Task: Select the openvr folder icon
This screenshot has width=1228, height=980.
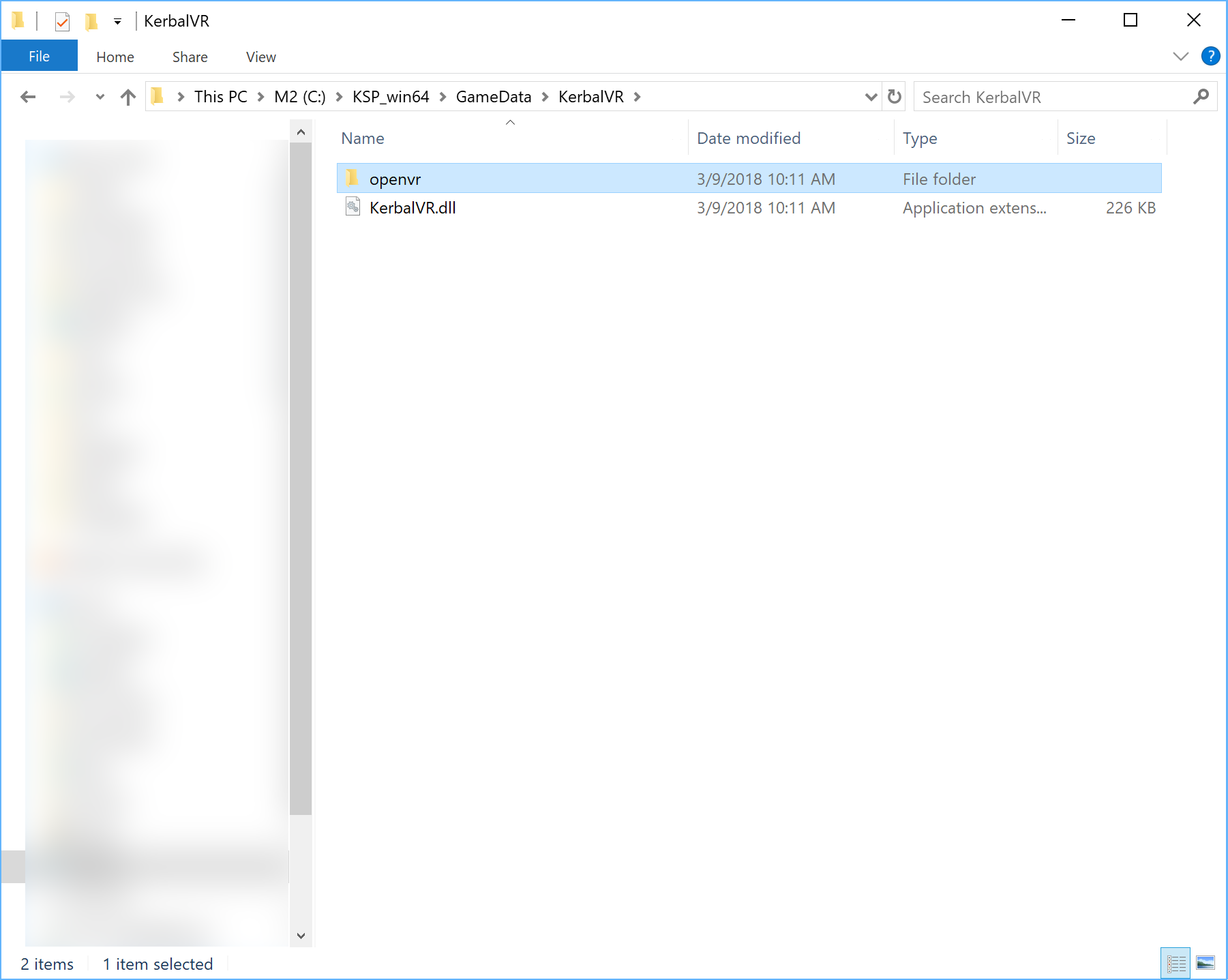Action: tap(353, 178)
